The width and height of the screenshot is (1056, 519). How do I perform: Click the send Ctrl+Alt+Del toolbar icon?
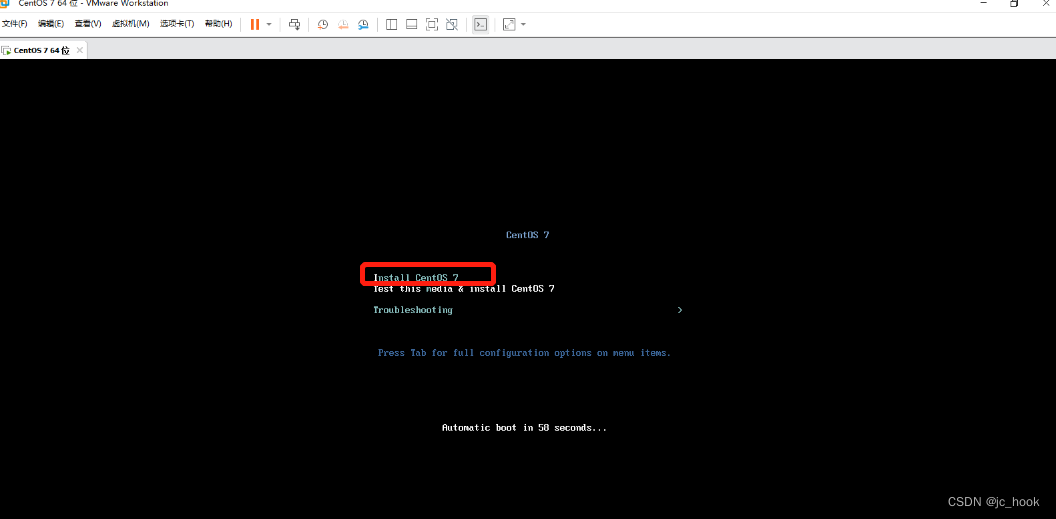[294, 24]
